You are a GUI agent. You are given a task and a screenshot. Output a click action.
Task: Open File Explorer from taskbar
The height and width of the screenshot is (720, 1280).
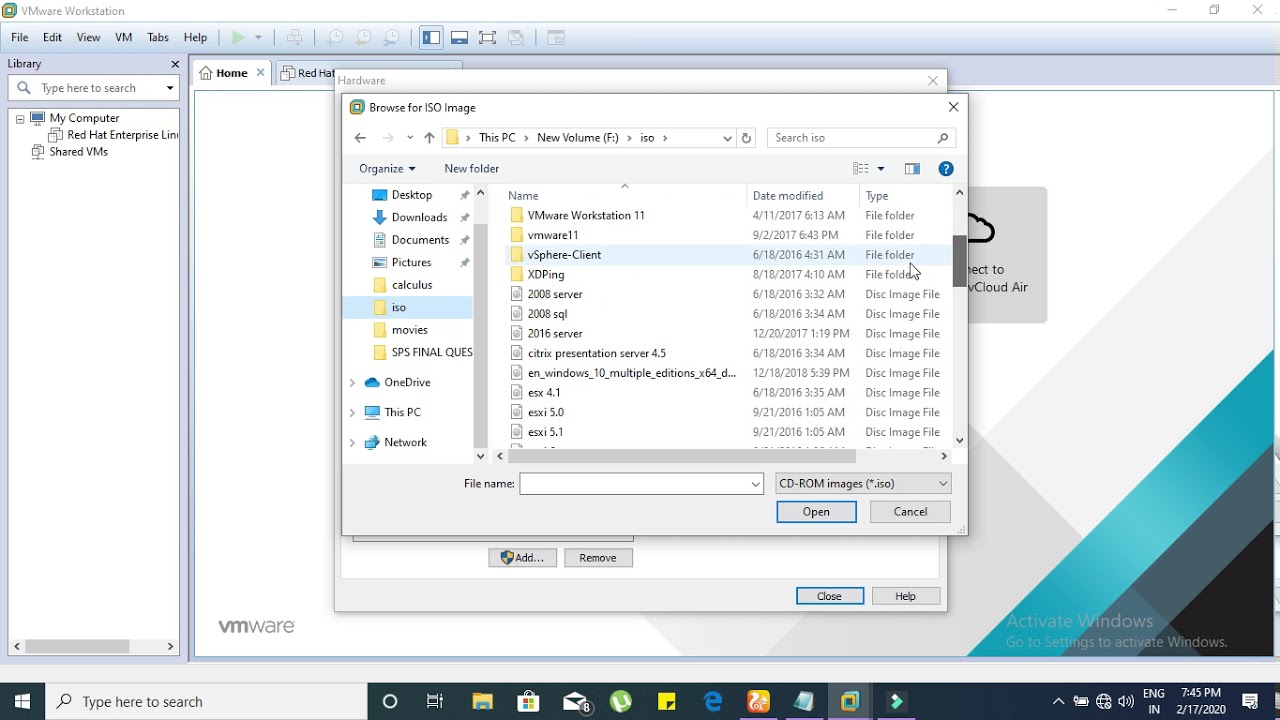pyautogui.click(x=482, y=702)
